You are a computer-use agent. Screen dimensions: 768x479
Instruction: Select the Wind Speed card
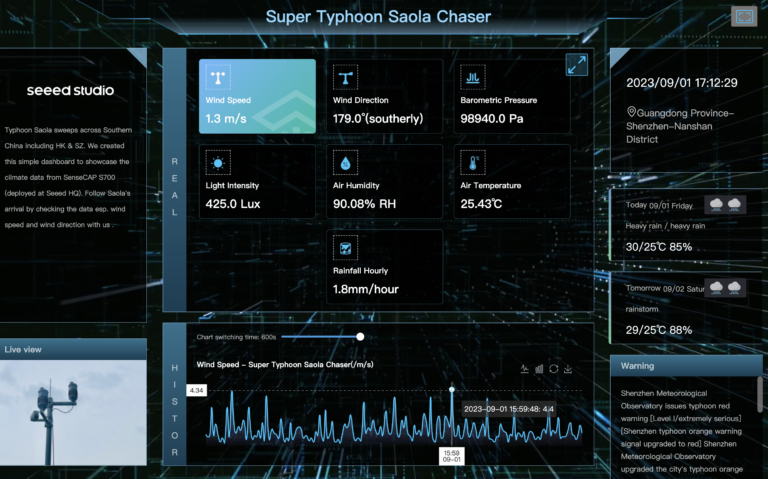[257, 96]
